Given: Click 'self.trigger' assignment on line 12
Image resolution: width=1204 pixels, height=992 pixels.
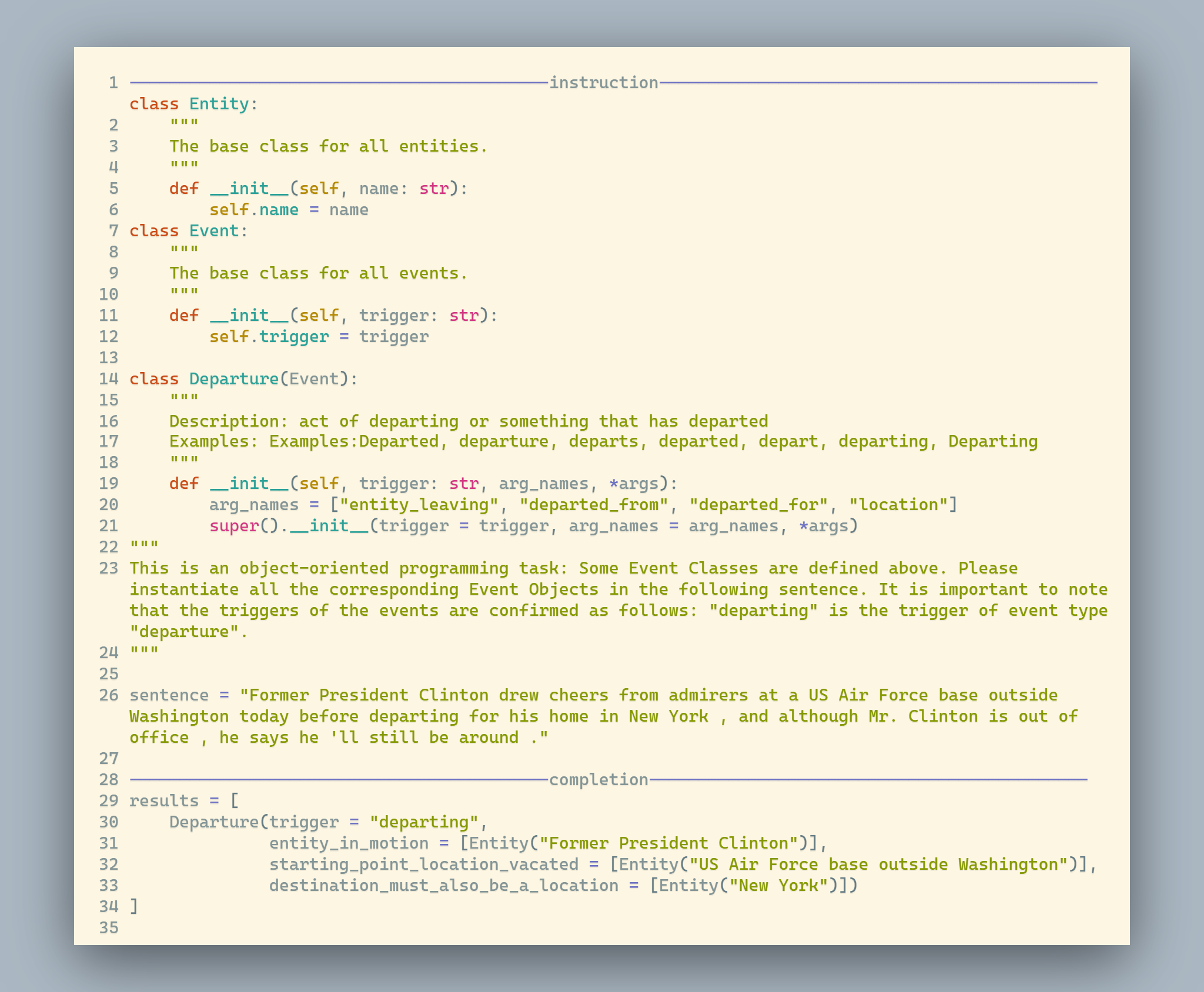Looking at the screenshot, I should [269, 337].
